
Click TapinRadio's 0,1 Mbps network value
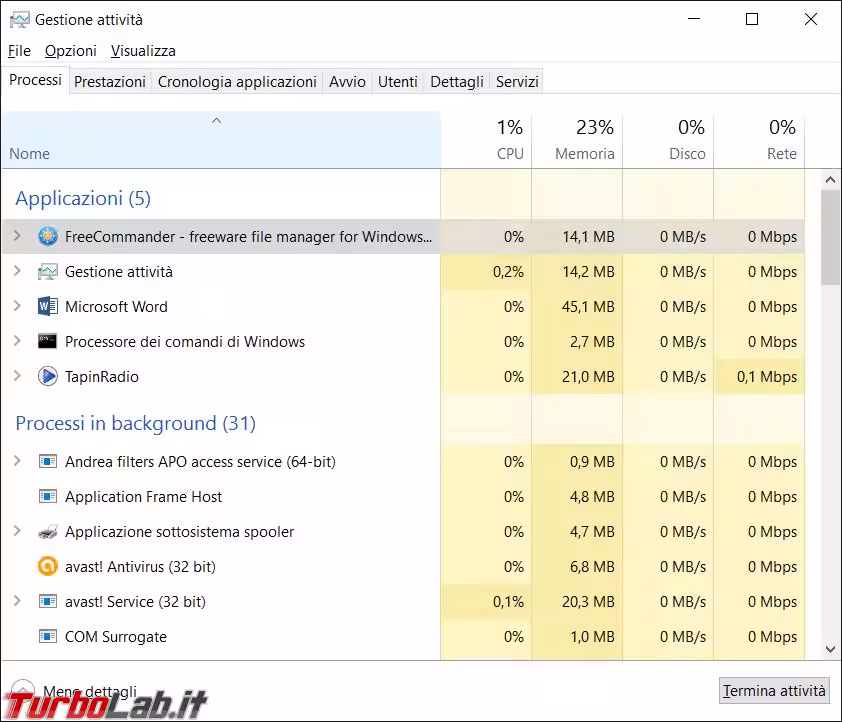click(x=767, y=377)
